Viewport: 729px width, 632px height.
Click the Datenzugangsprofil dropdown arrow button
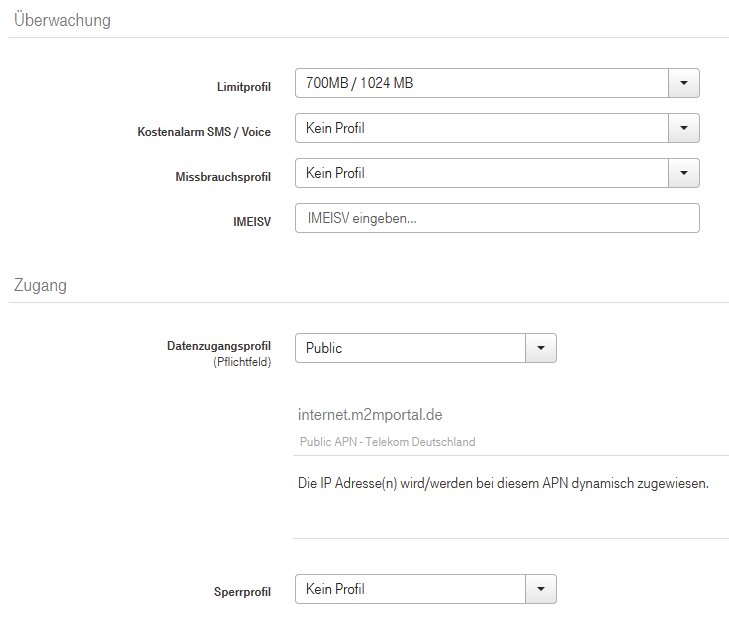click(541, 348)
